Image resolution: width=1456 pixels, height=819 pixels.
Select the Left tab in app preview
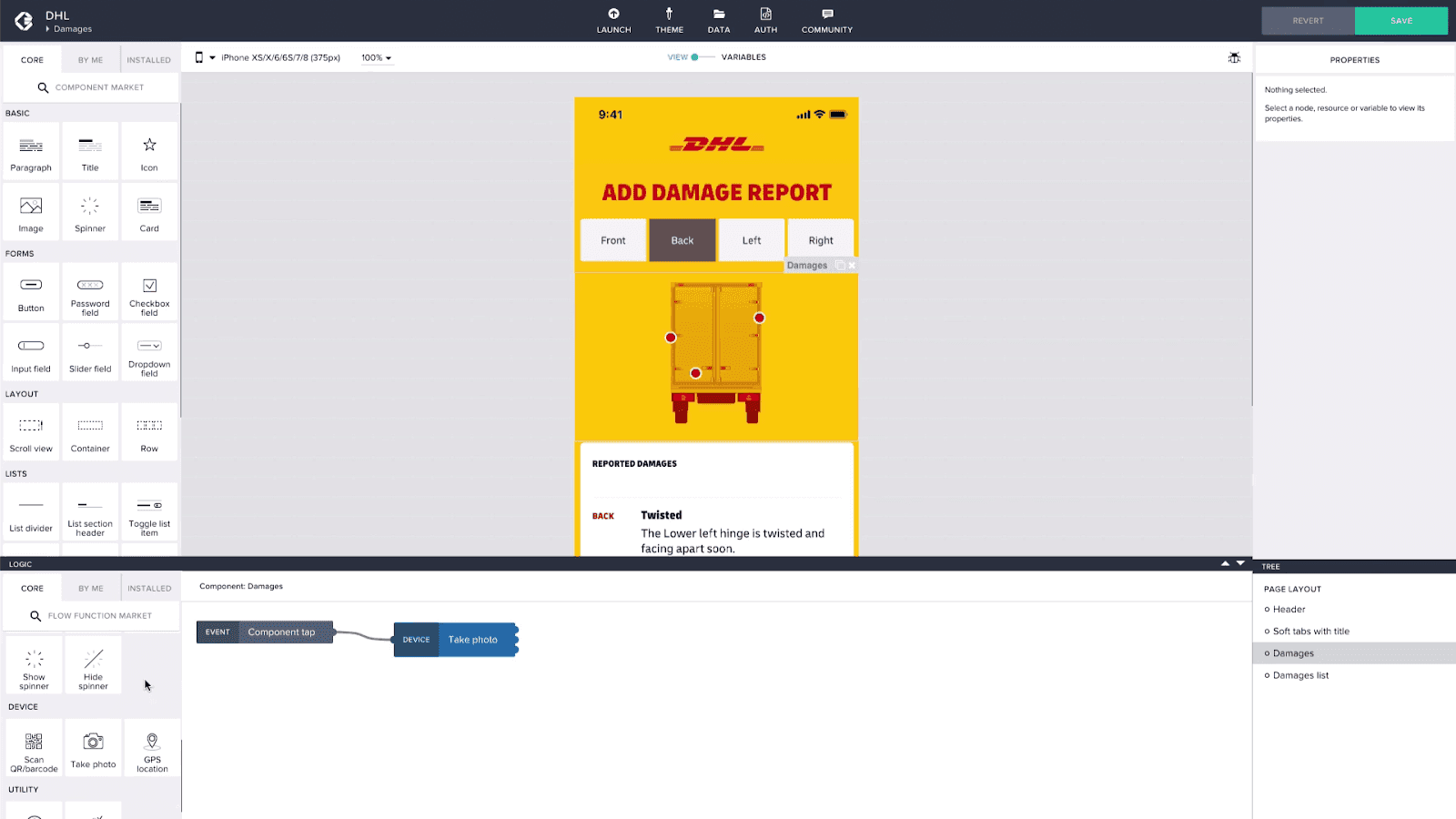click(x=752, y=240)
